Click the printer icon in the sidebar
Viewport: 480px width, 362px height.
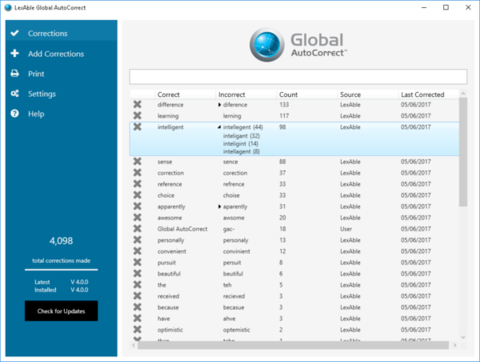pyautogui.click(x=15, y=73)
